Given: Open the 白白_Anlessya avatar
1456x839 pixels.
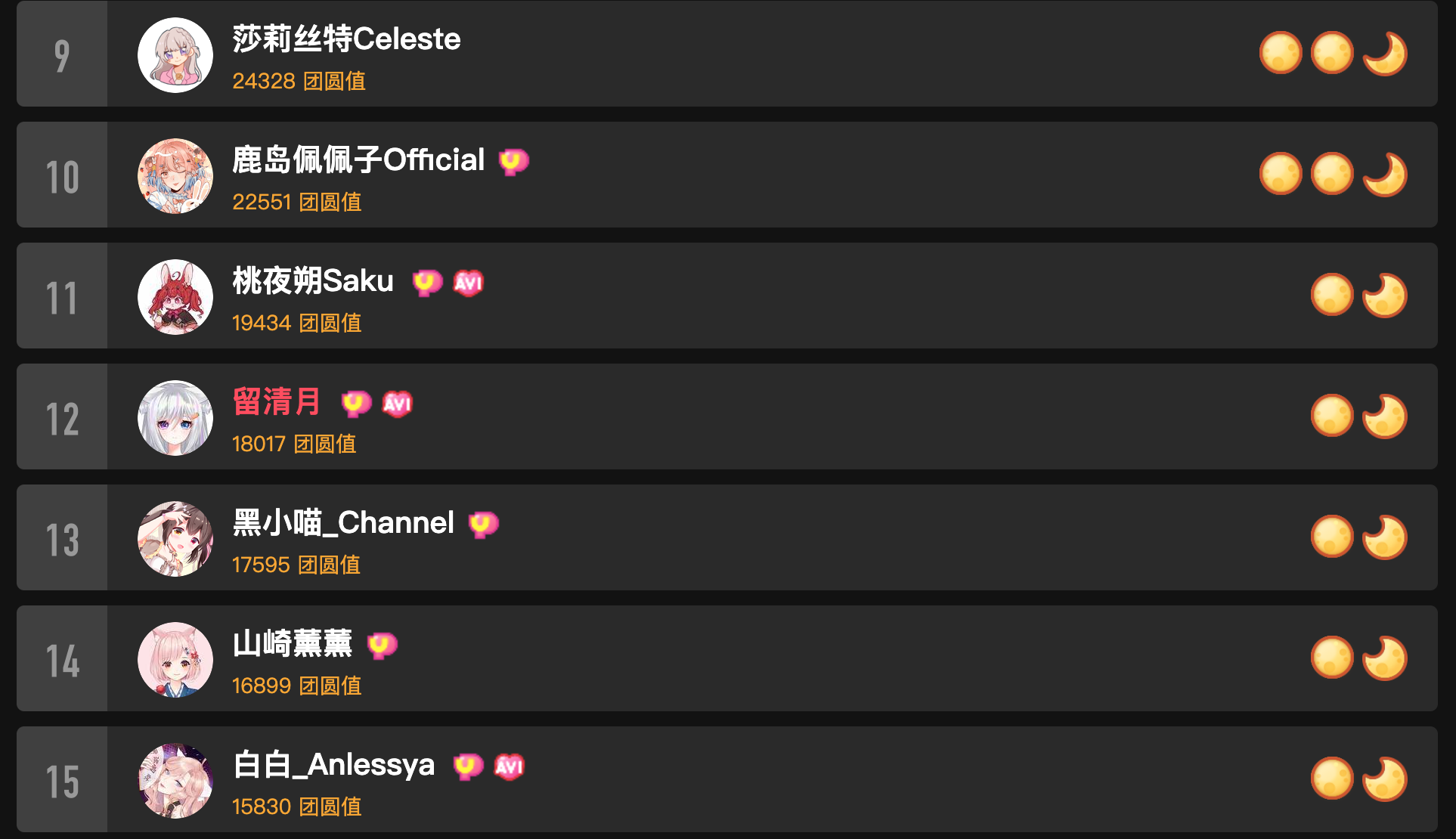Looking at the screenshot, I should 175,781.
